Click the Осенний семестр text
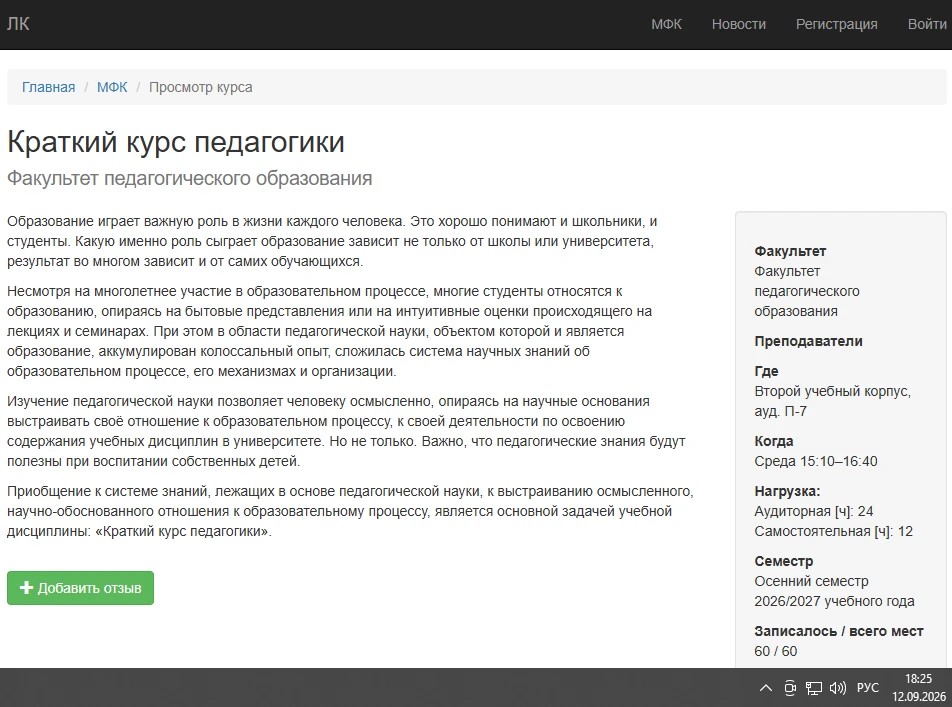The image size is (952, 707). (x=811, y=581)
